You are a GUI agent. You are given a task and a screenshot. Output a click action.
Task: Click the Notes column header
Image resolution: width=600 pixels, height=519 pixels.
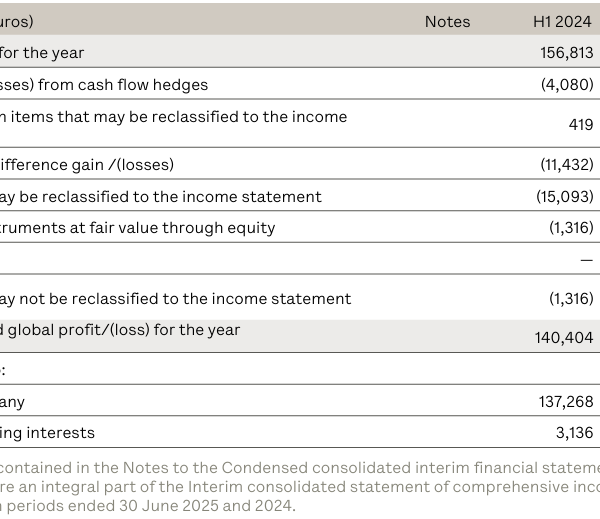coord(447,21)
